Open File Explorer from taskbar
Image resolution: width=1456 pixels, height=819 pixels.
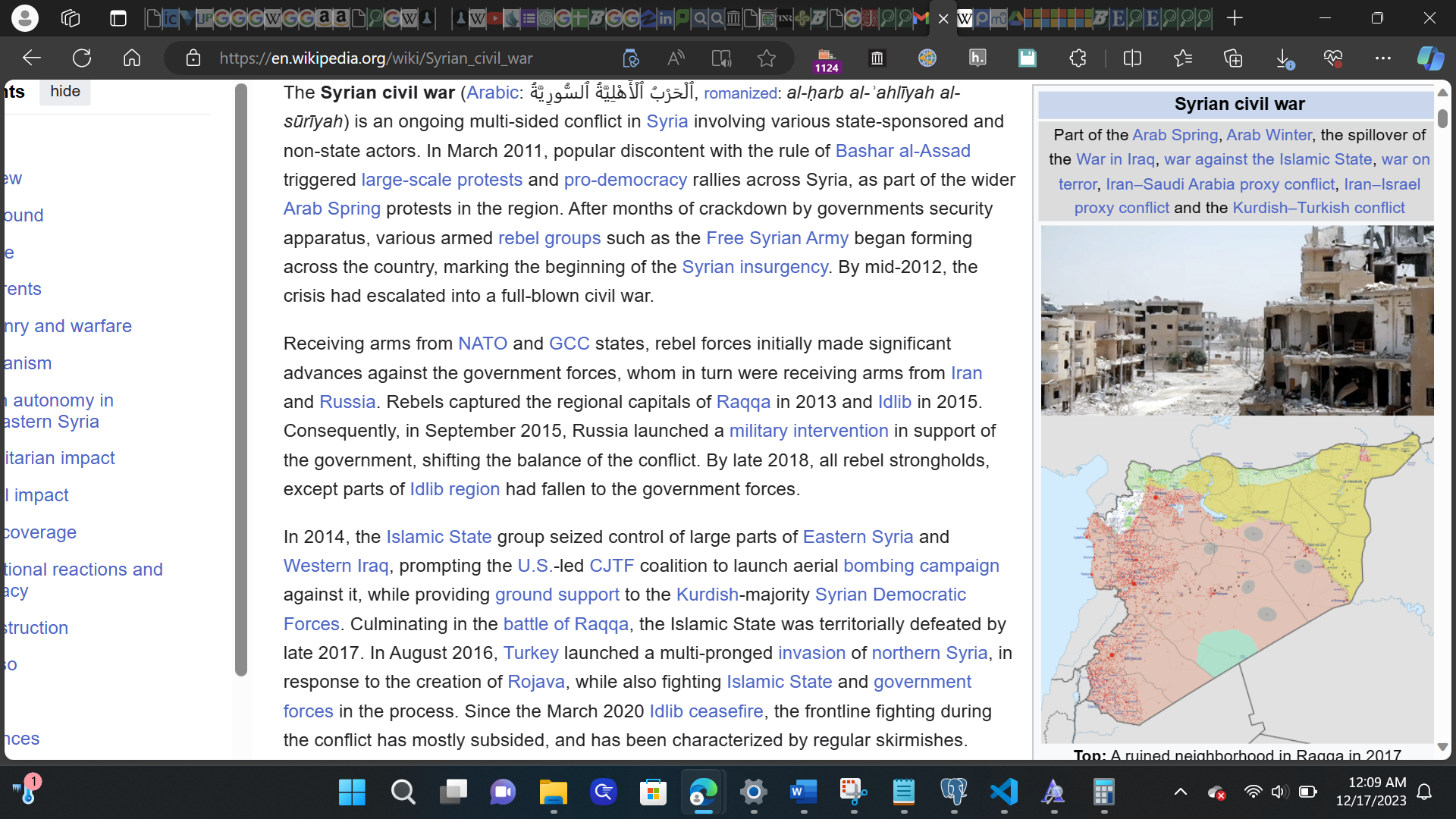point(553,792)
